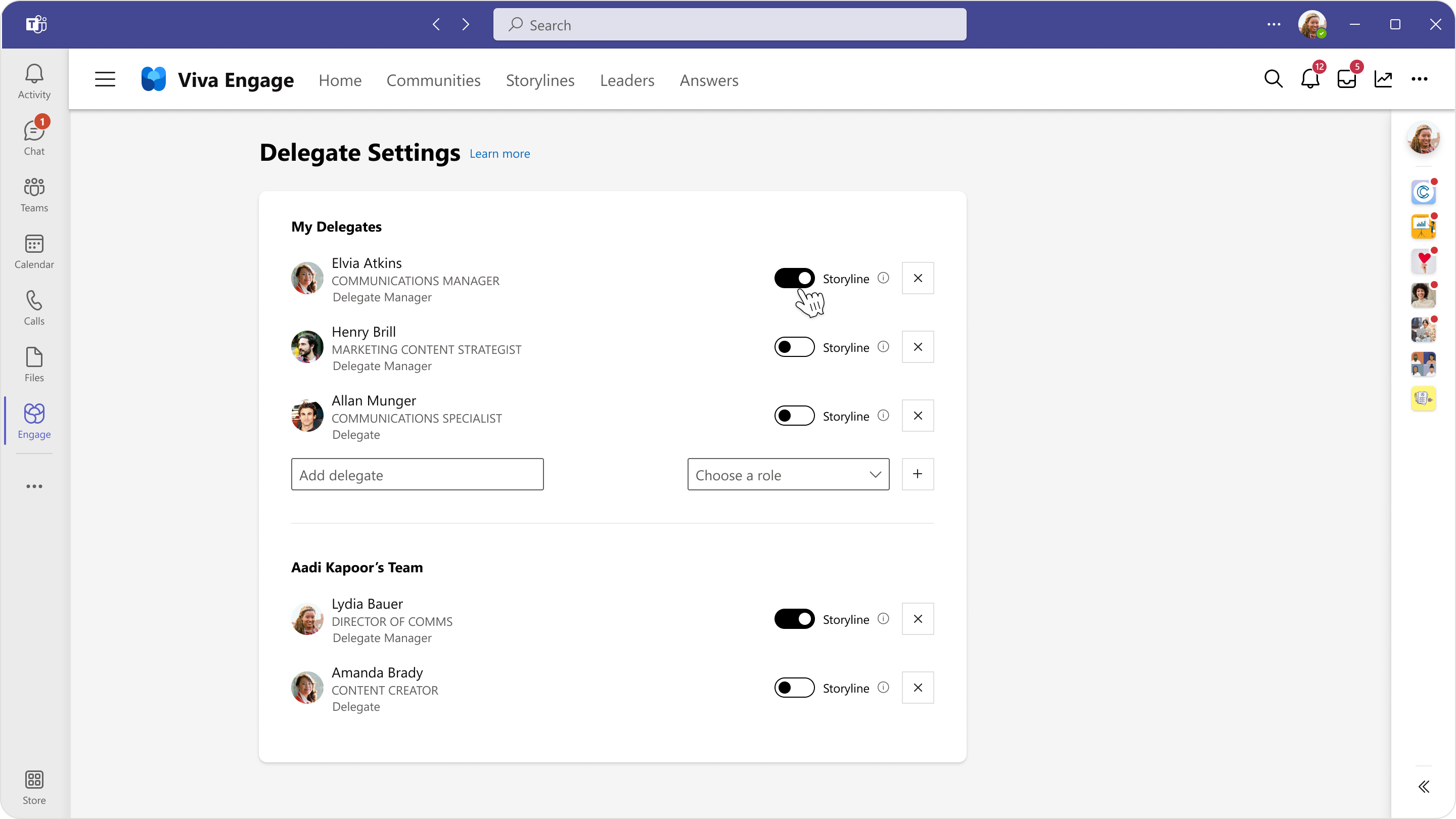This screenshot has height=819, width=1456.
Task: Navigate to Teams section
Action: click(x=33, y=195)
